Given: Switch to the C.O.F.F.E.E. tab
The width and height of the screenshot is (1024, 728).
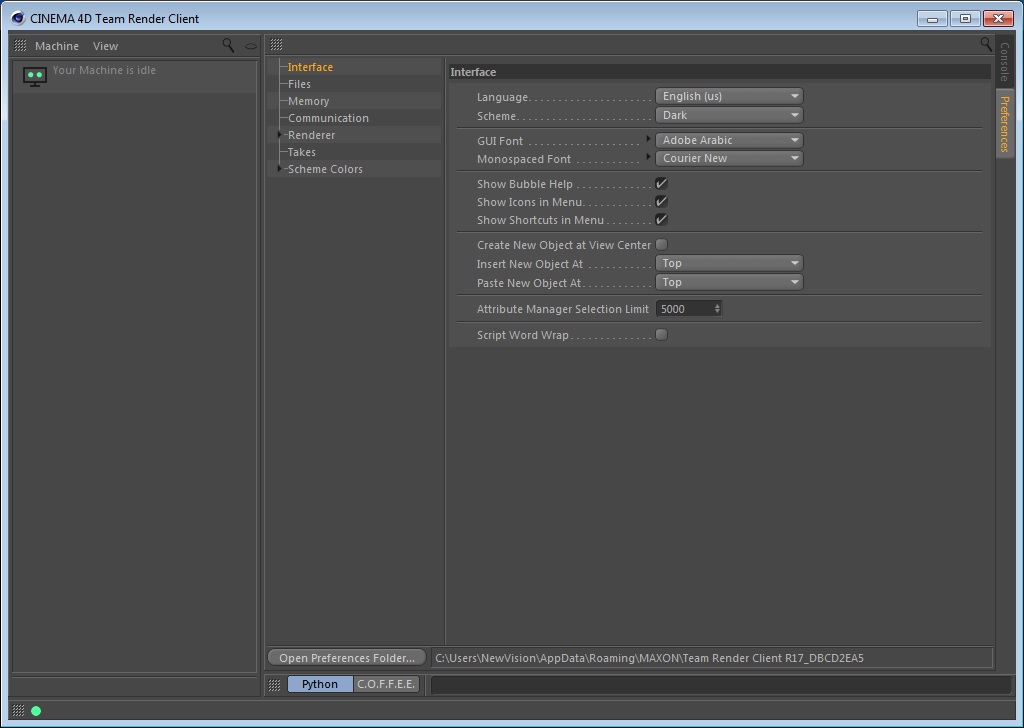Looking at the screenshot, I should coord(386,684).
